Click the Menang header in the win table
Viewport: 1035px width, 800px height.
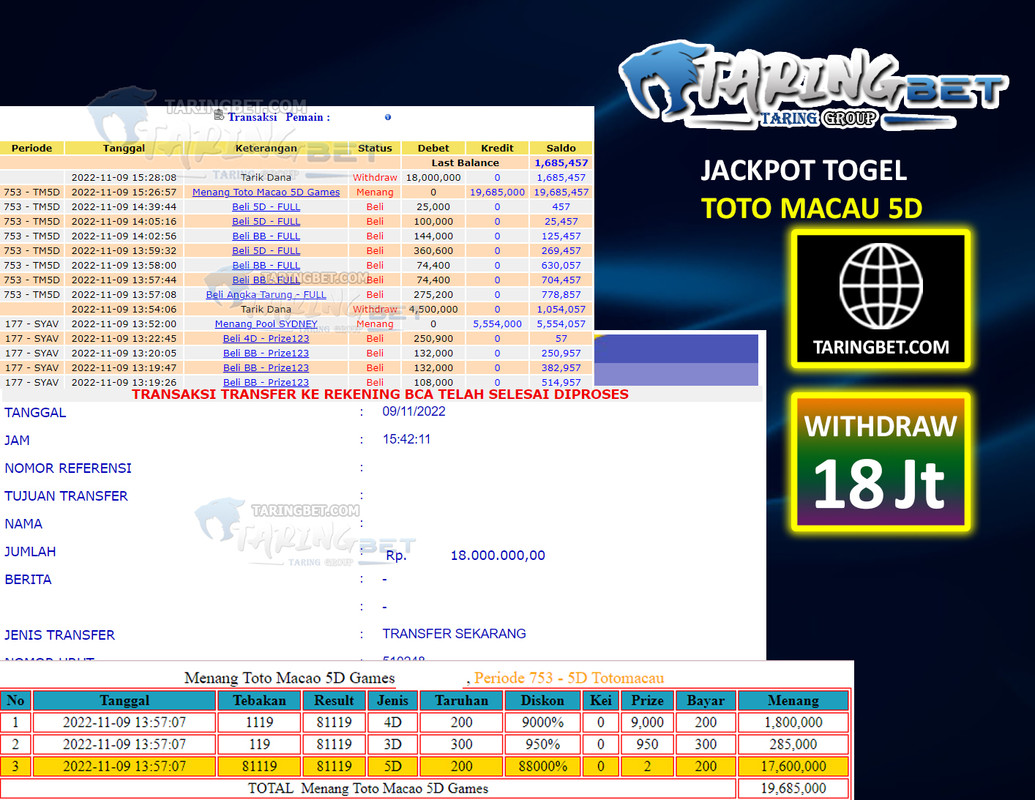[793, 700]
